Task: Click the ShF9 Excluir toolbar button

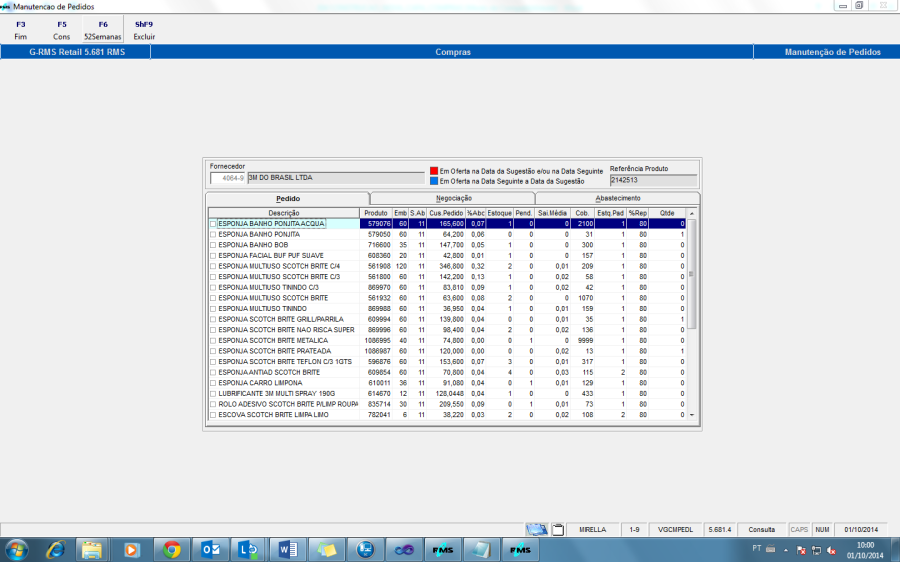Action: pyautogui.click(x=144, y=30)
